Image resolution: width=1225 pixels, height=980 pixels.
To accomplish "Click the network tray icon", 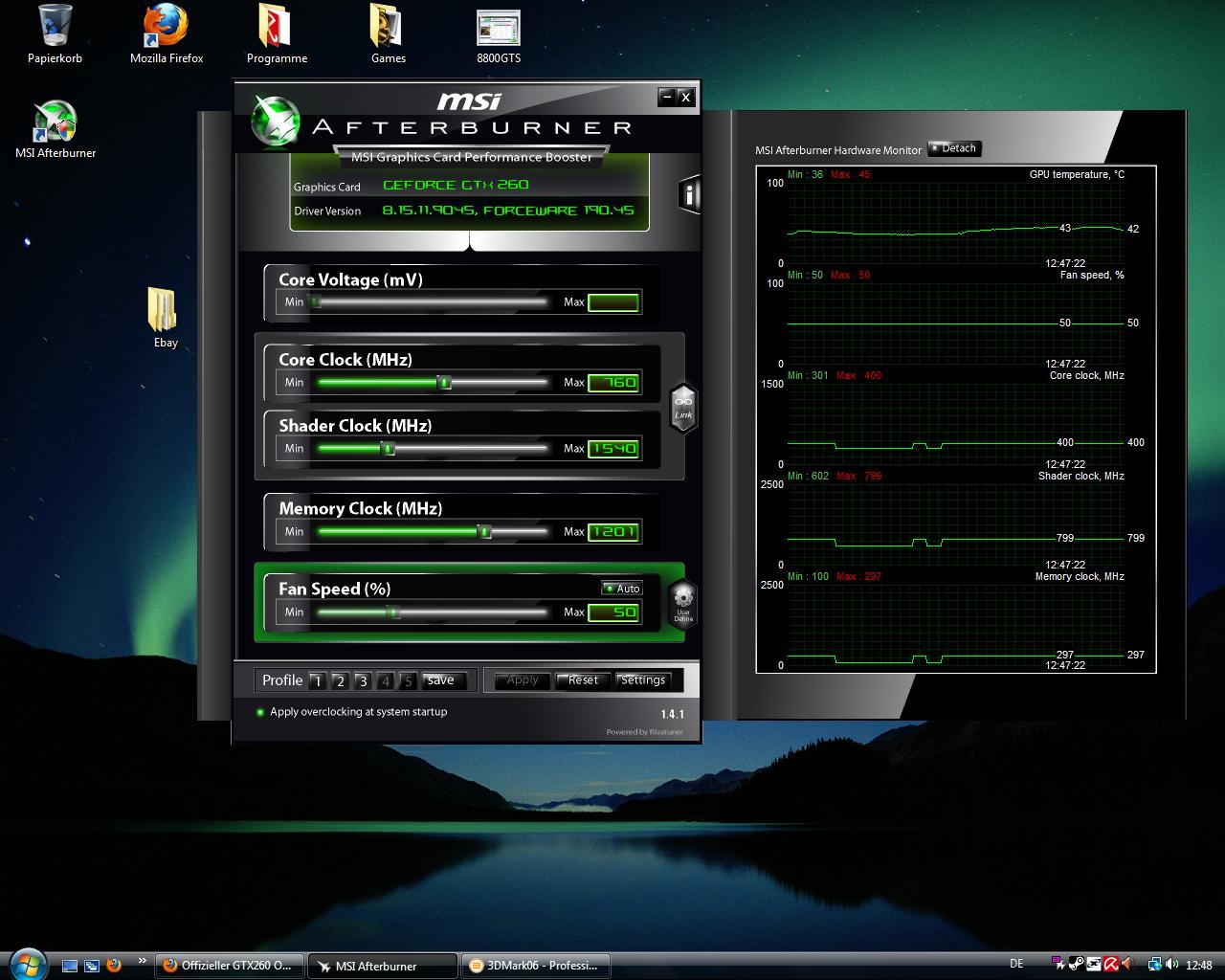I will [1155, 965].
